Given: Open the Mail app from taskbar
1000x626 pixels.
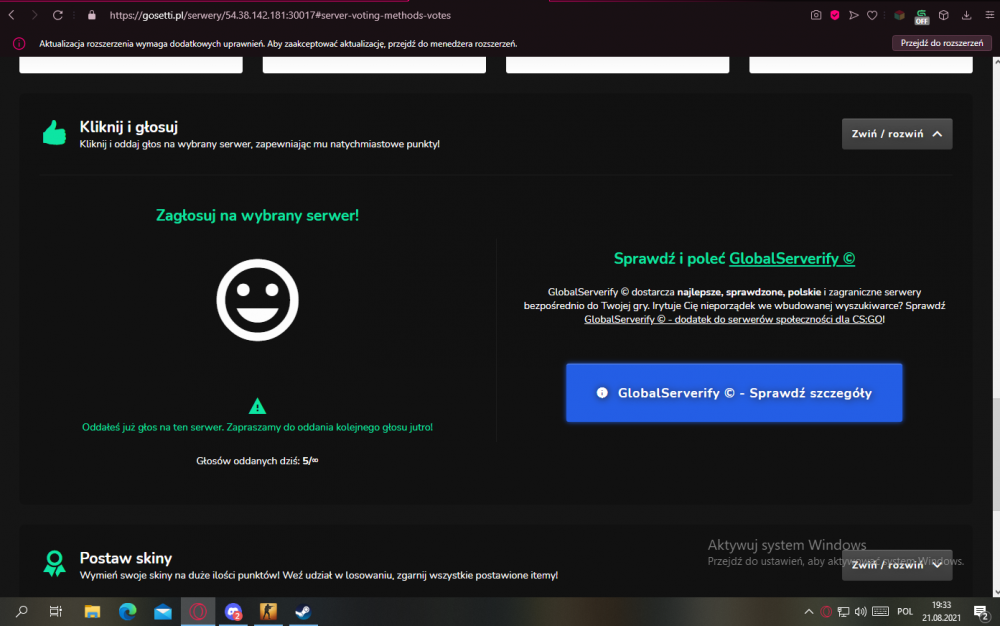Looking at the screenshot, I should point(163,611).
